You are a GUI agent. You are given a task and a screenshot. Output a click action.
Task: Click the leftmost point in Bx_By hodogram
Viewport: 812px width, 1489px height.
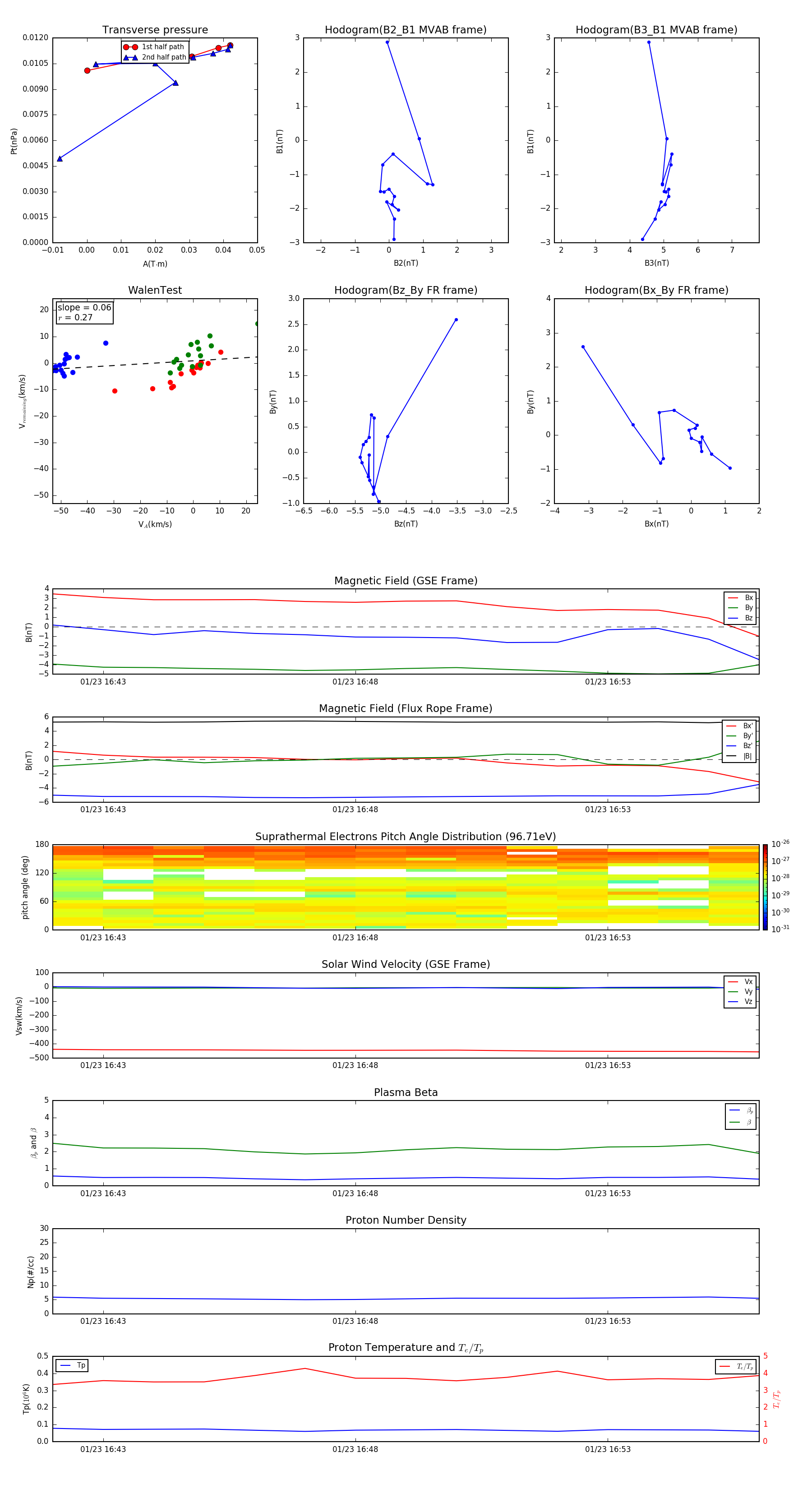click(x=582, y=347)
